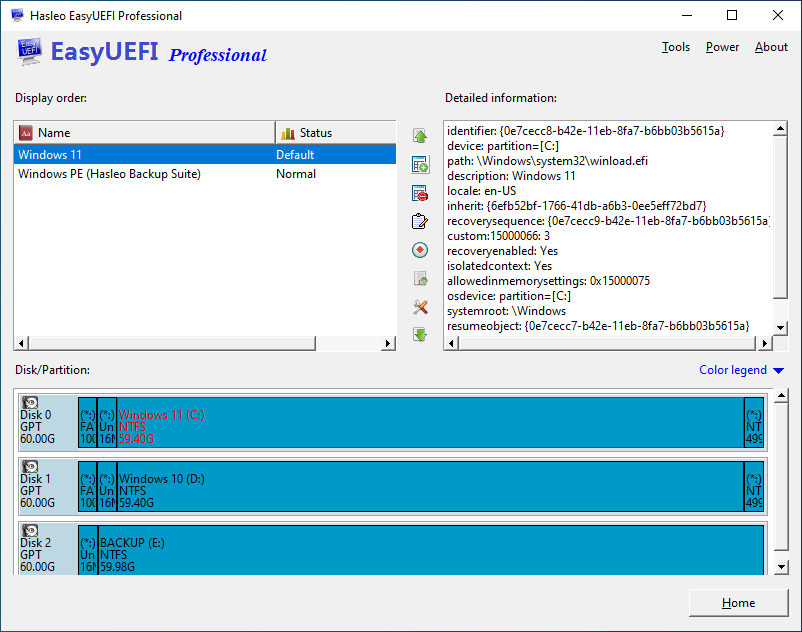
Task: Open the Tools menu
Action: point(676,47)
